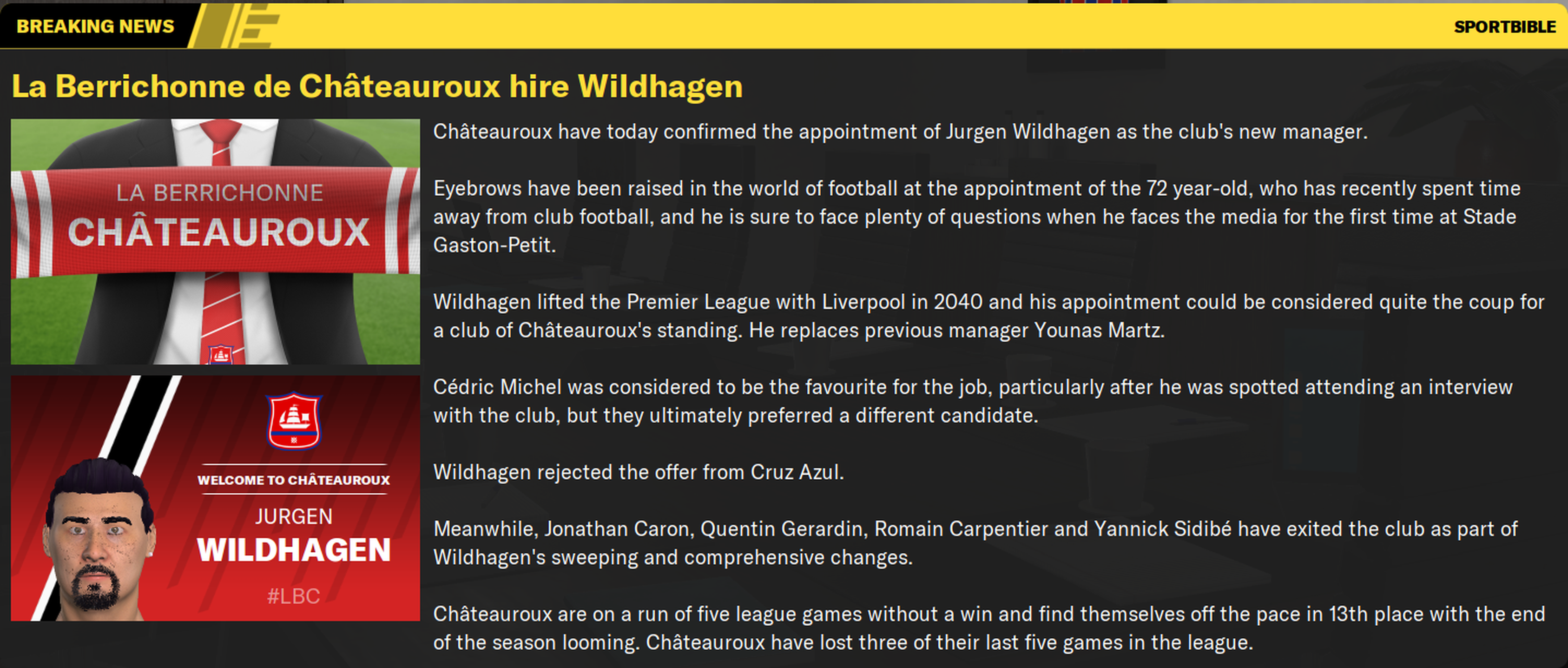The height and width of the screenshot is (668, 1568).
Task: Open Jurgen Wildhagen's profile from first paragraph
Action: [x=1028, y=132]
